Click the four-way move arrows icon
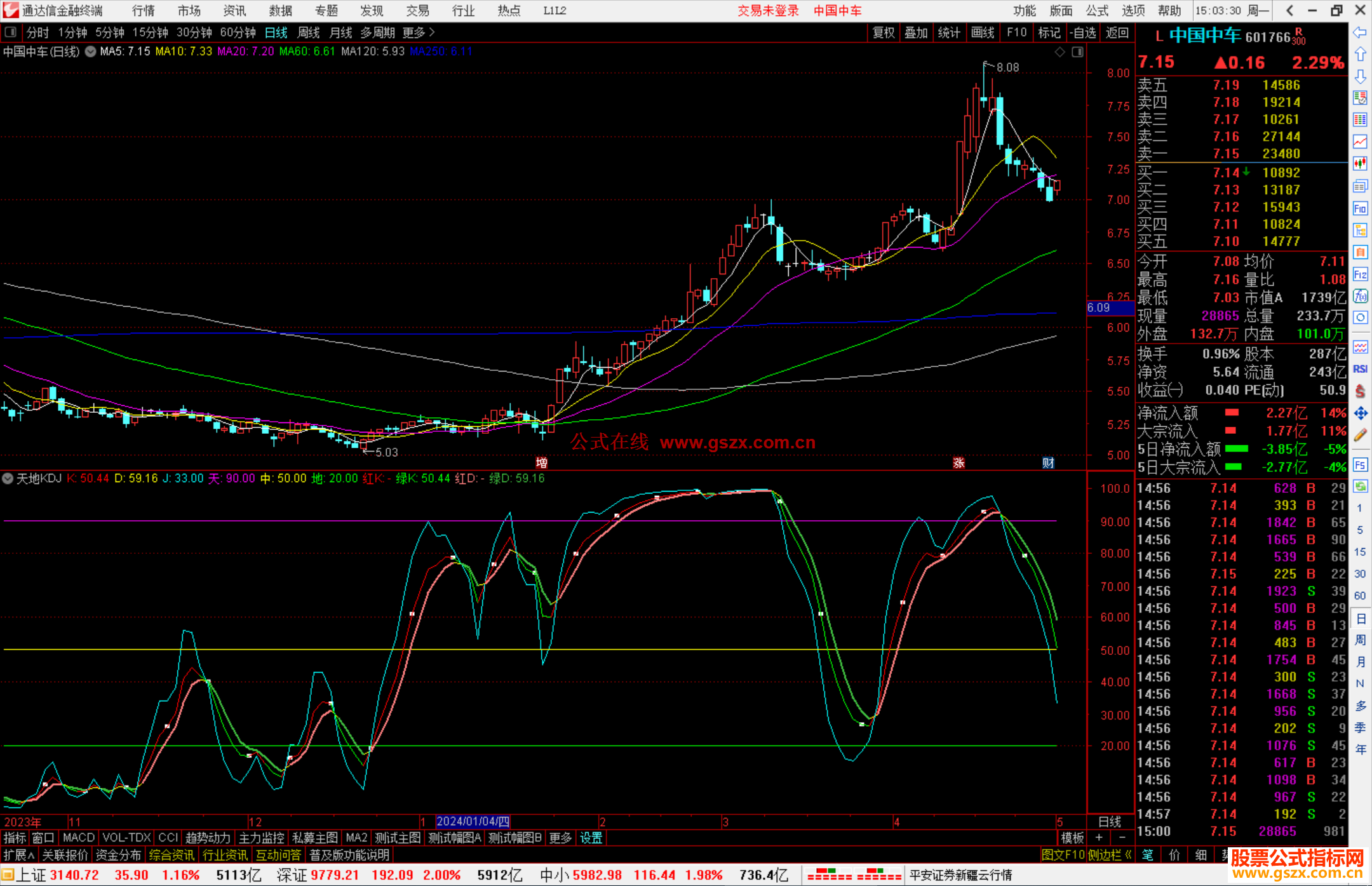 tap(1360, 413)
